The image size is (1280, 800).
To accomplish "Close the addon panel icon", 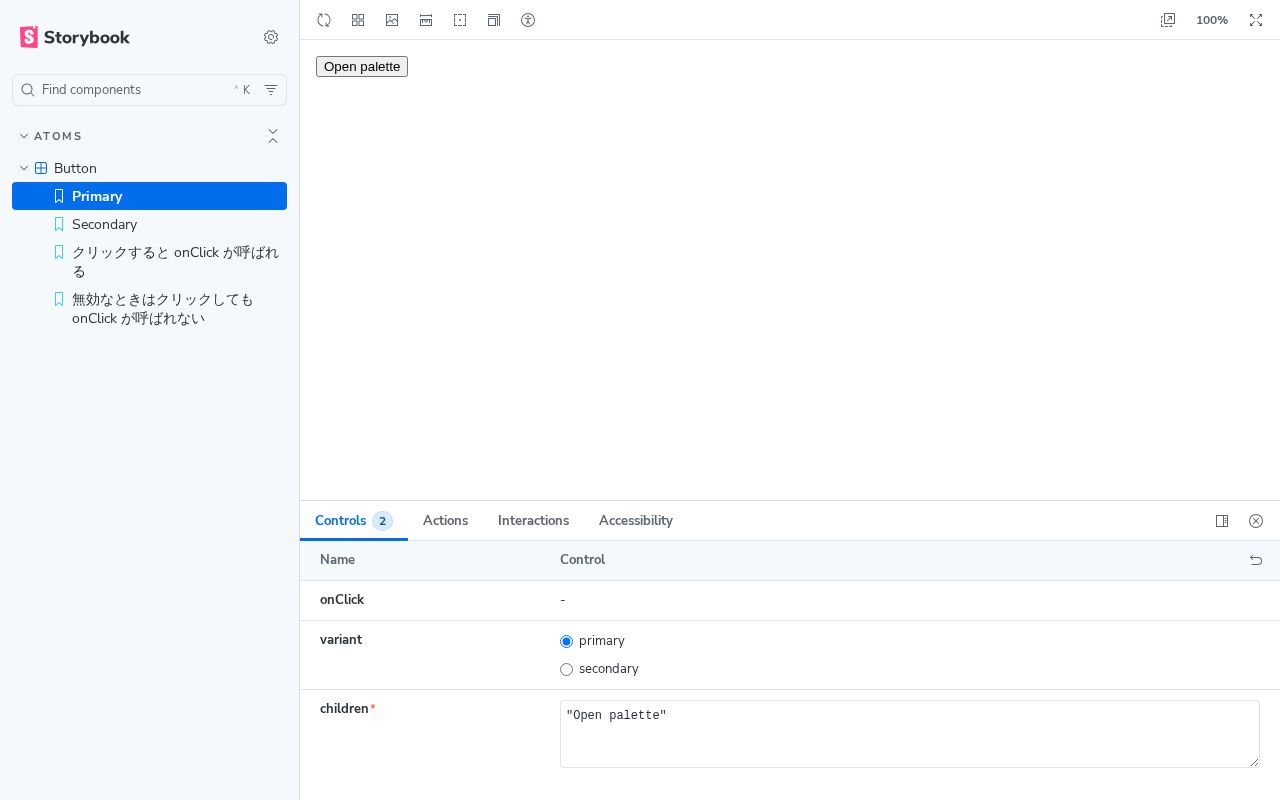I will 1256,521.
